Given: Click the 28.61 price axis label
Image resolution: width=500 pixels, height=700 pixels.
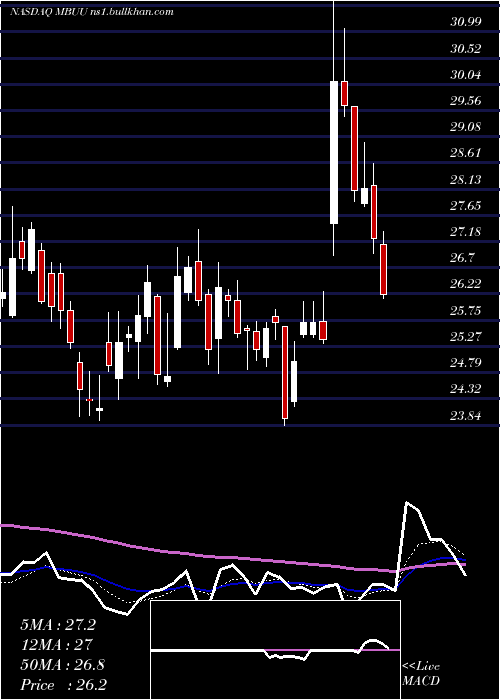Looking at the screenshot, I should (466, 153).
